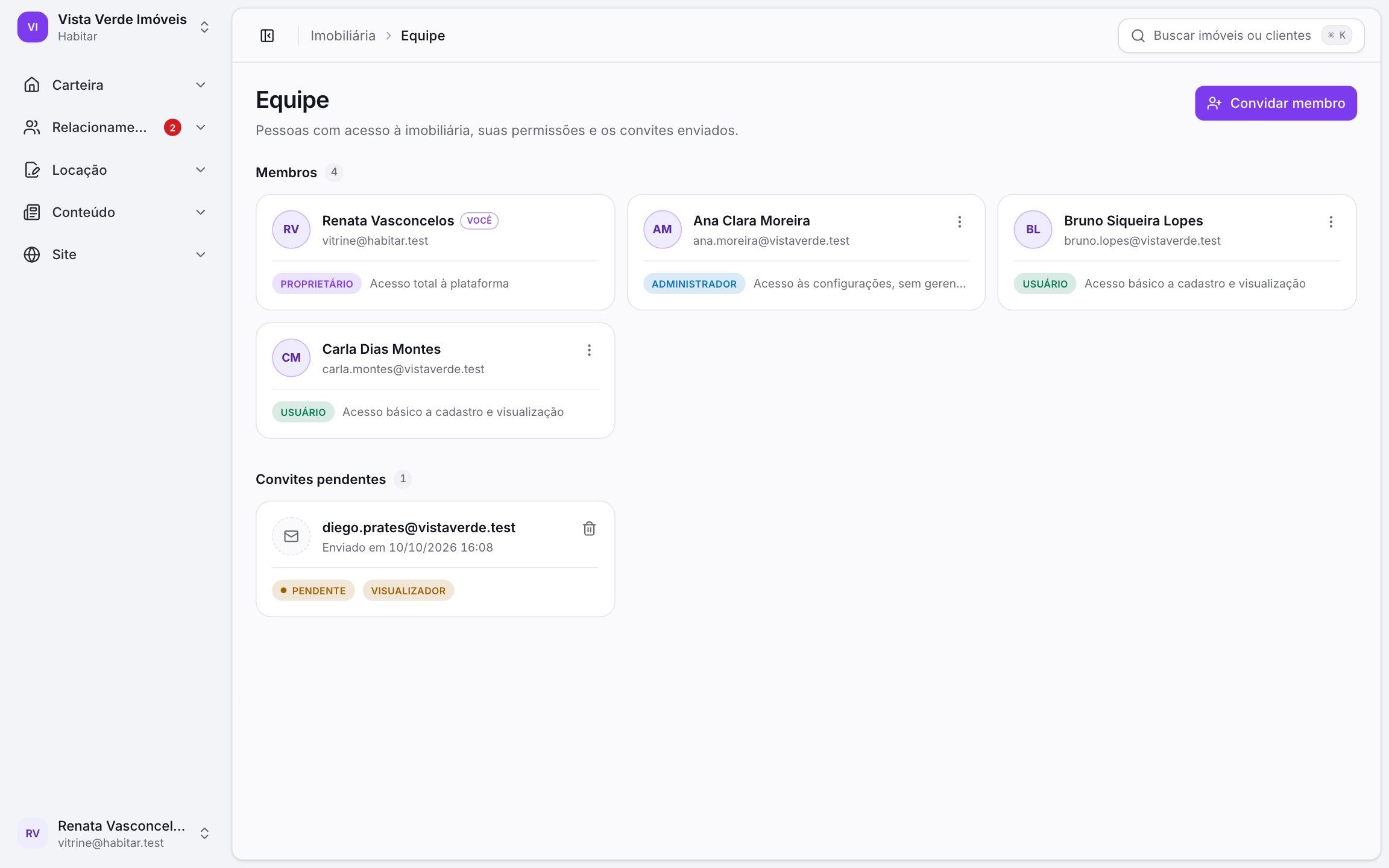The width and height of the screenshot is (1389, 868).
Task: Delete the diego.prates pending invite
Action: [589, 529]
